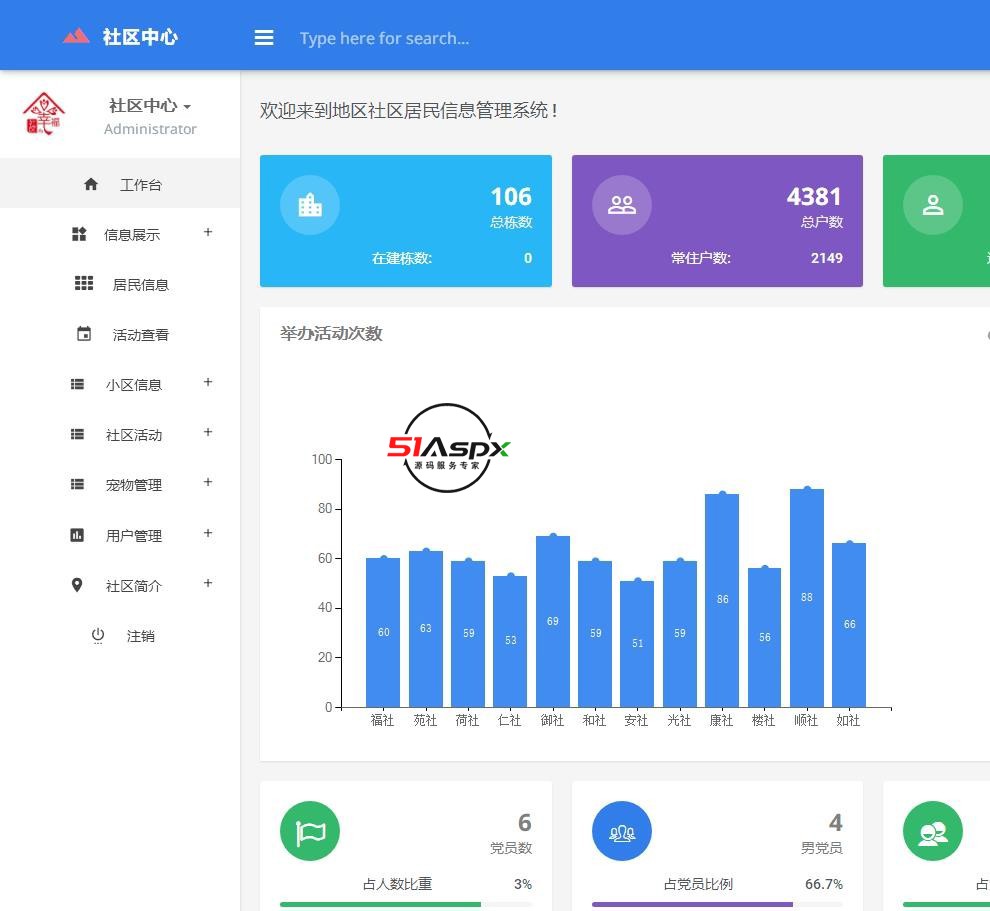Click the person icon on green card
This screenshot has width=990, height=911.
pos(933,205)
